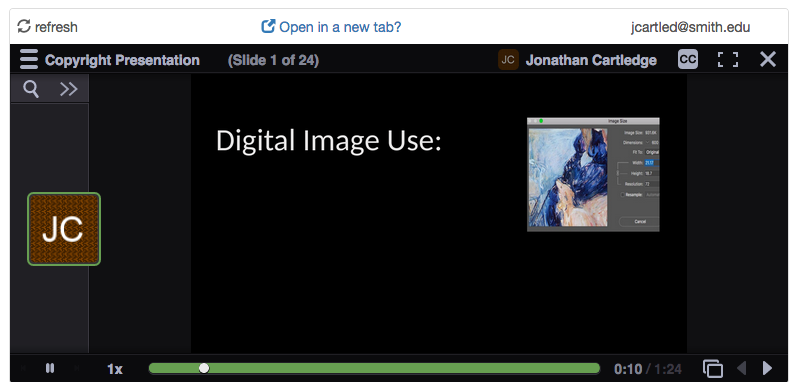
Task: Click the 0:10 / 1:24 time display
Action: click(x=647, y=369)
